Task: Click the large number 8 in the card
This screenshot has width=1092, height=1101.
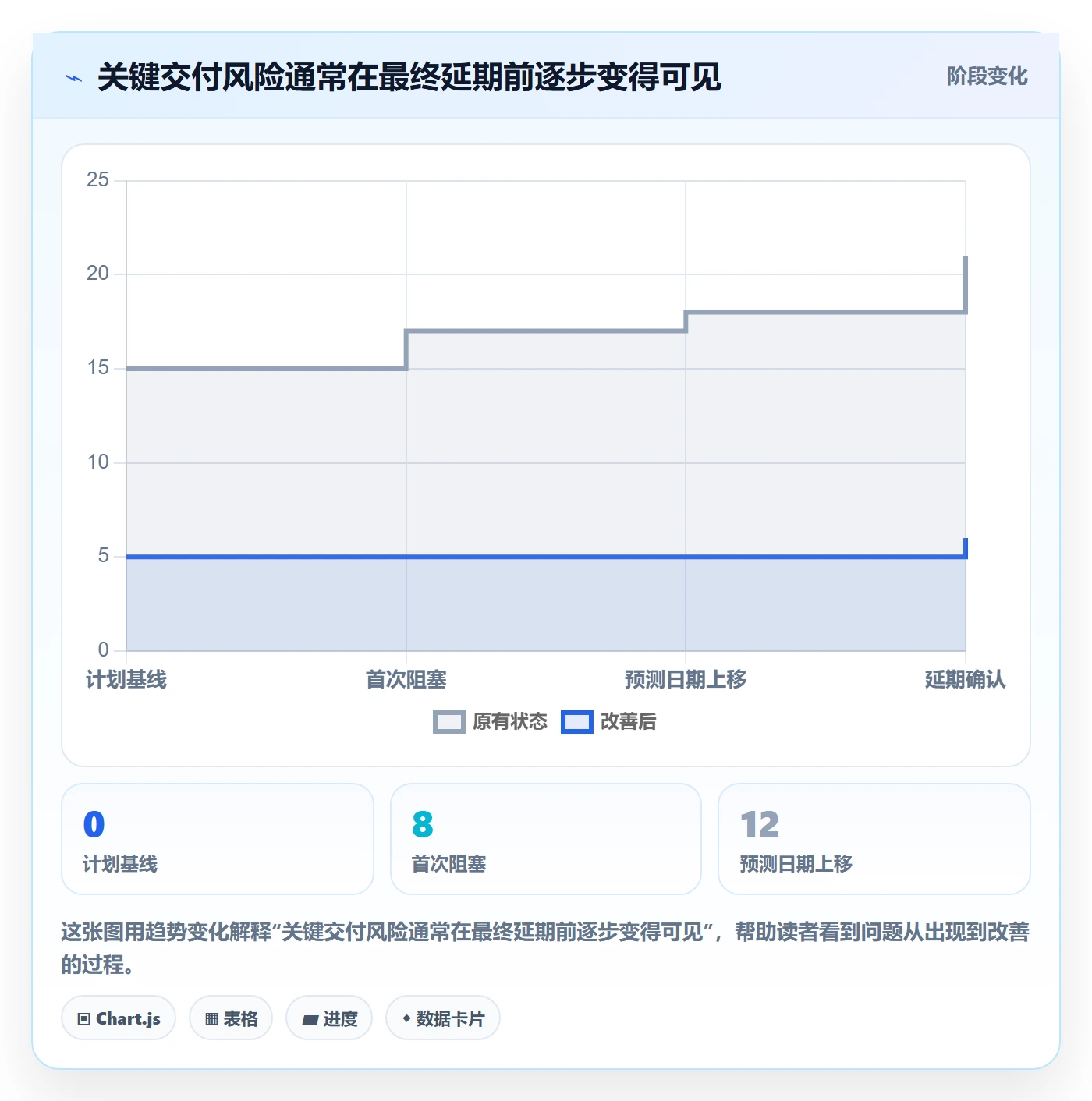Action: 422,825
